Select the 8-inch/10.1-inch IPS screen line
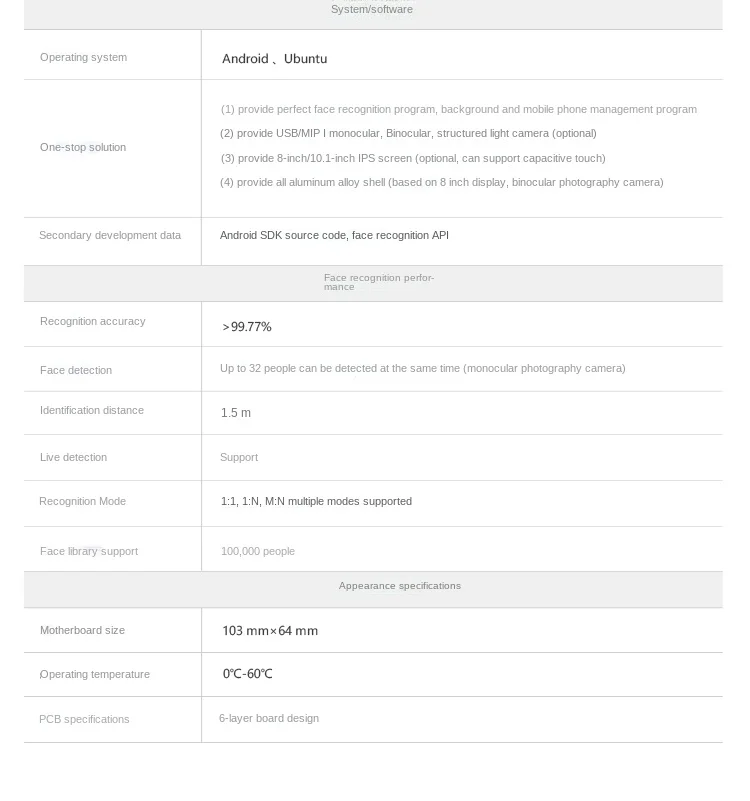 (412, 159)
